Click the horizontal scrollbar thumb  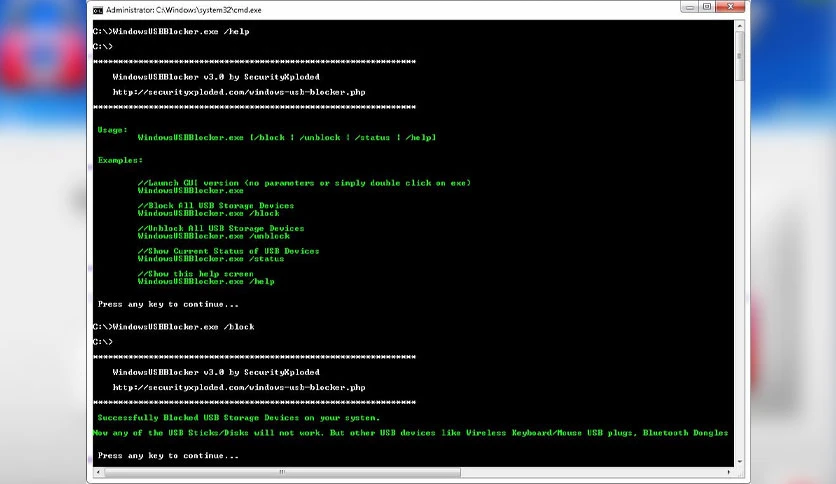[x=282, y=472]
